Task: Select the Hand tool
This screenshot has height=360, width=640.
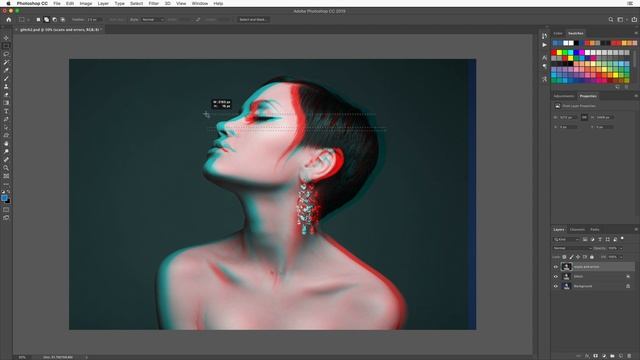Action: click(x=6, y=144)
